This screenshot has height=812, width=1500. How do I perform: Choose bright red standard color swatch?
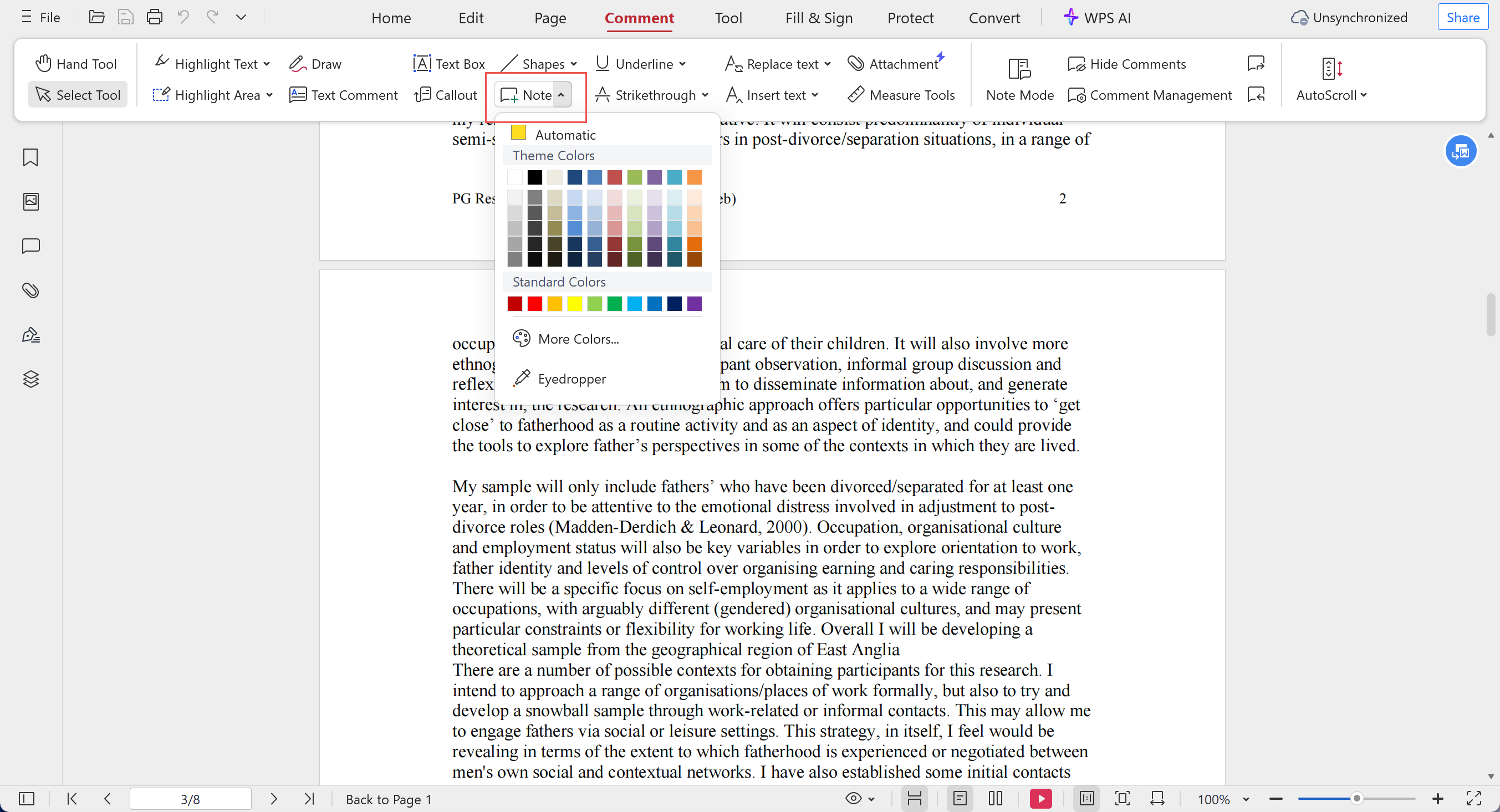point(534,303)
